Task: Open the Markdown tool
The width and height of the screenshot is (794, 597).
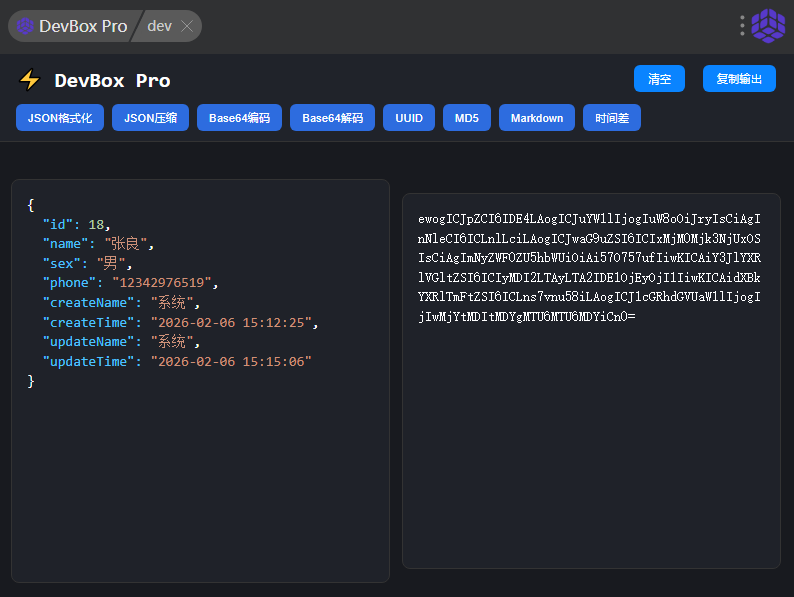Action: click(x=537, y=118)
